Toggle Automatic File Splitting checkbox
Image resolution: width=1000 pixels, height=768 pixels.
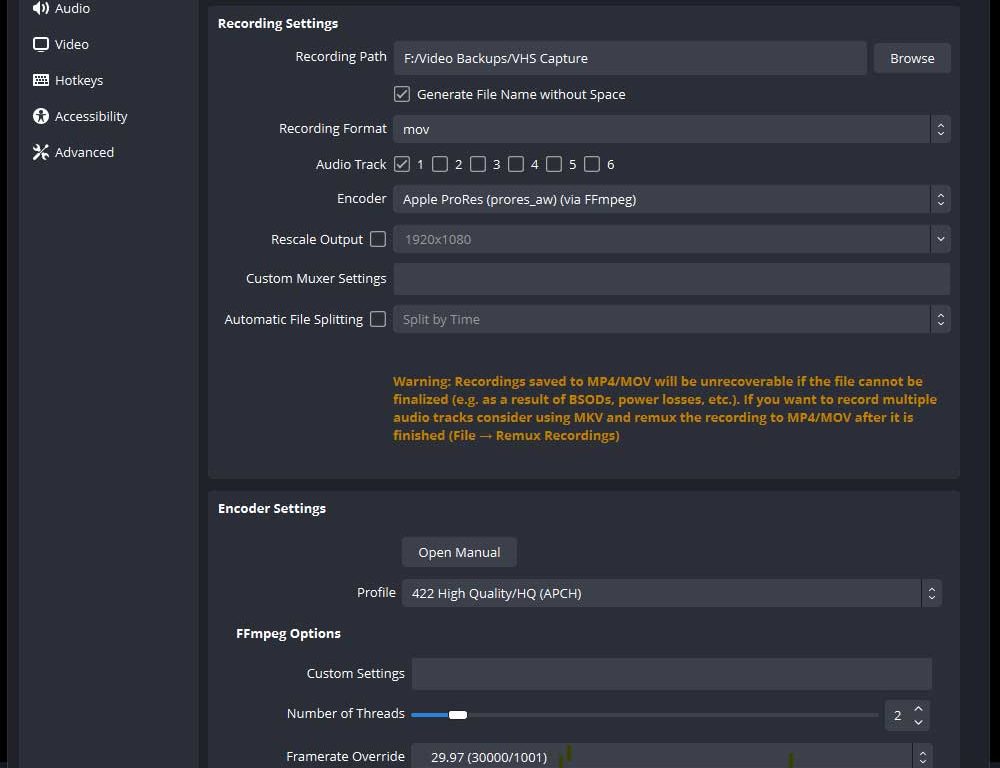click(x=378, y=319)
